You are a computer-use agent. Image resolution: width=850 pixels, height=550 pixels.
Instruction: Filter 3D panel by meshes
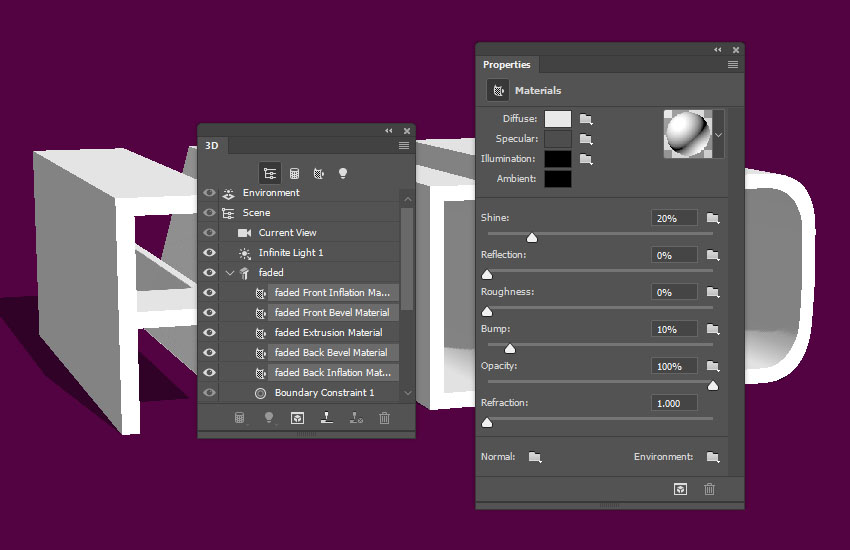point(295,173)
